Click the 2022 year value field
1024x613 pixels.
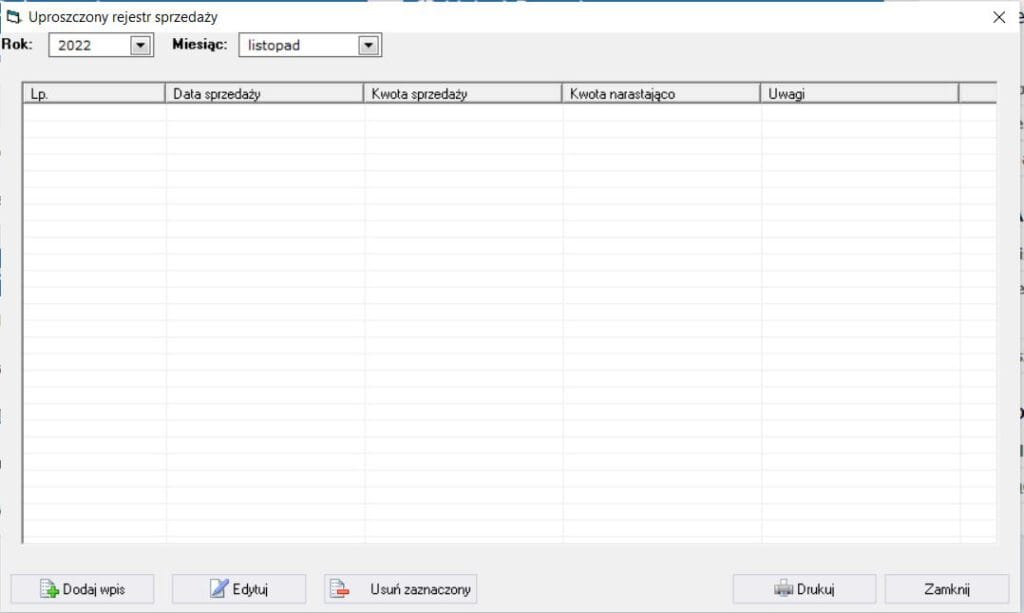pos(88,45)
